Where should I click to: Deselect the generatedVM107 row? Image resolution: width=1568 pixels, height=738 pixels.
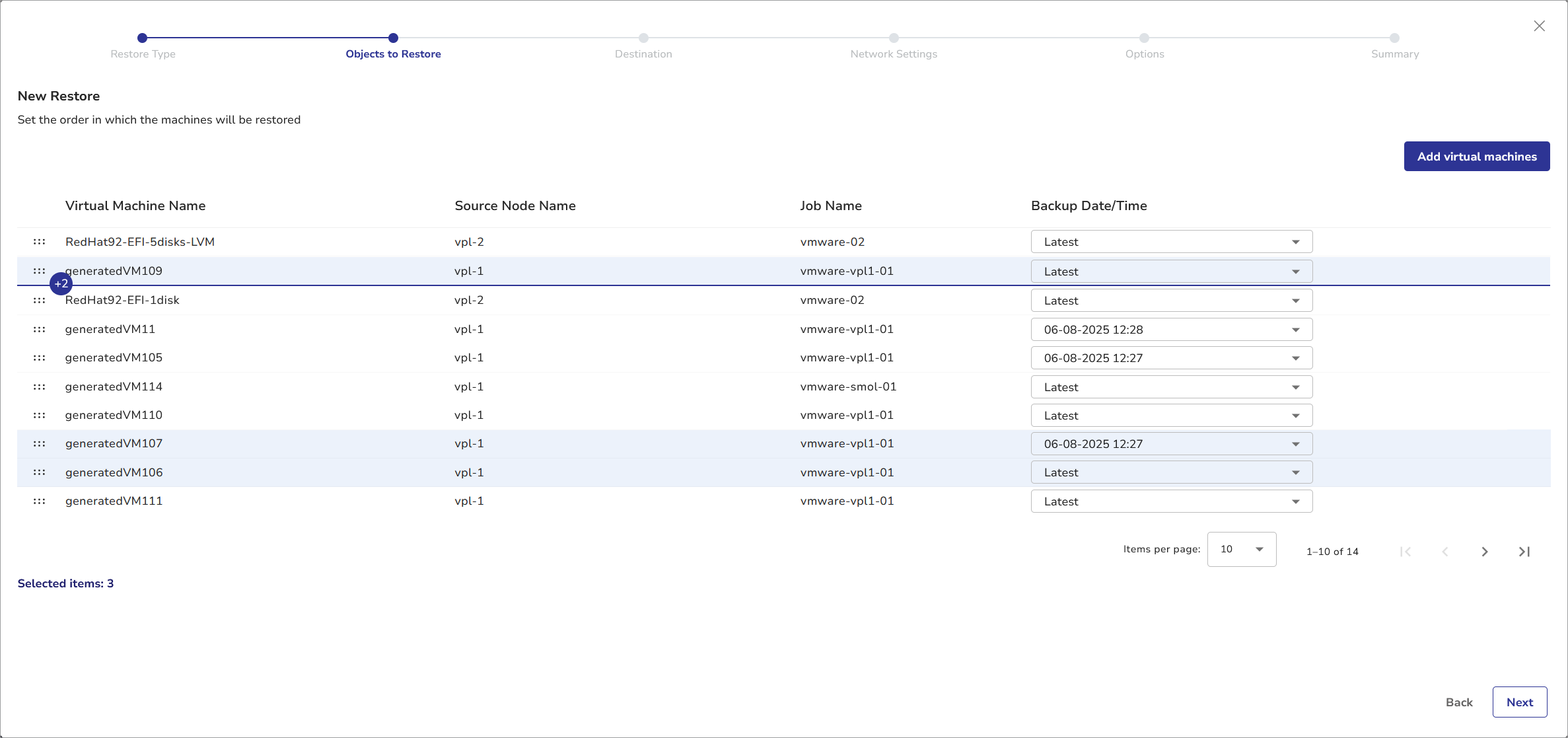click(x=114, y=443)
